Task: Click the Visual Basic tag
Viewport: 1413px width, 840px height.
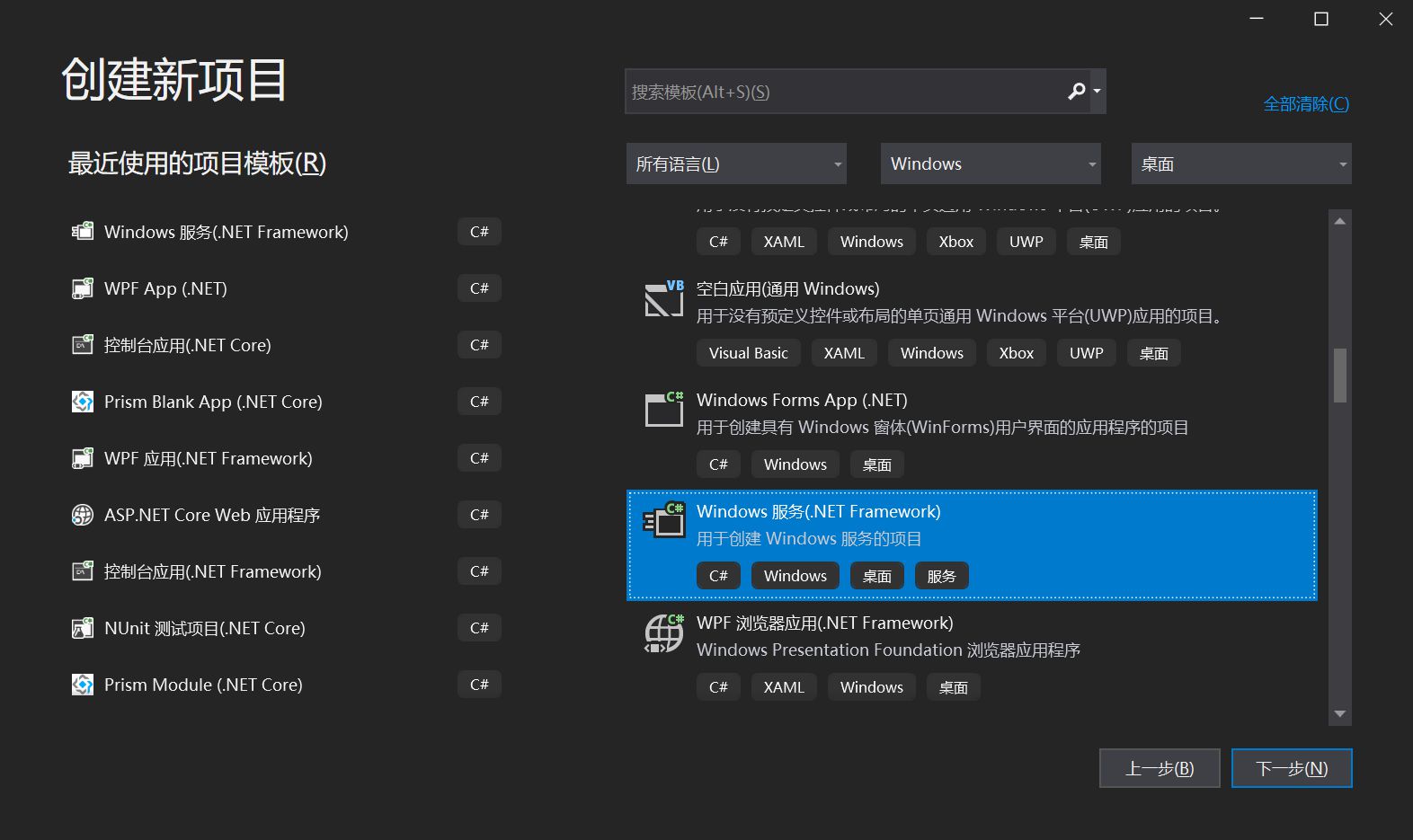Action: (748, 353)
